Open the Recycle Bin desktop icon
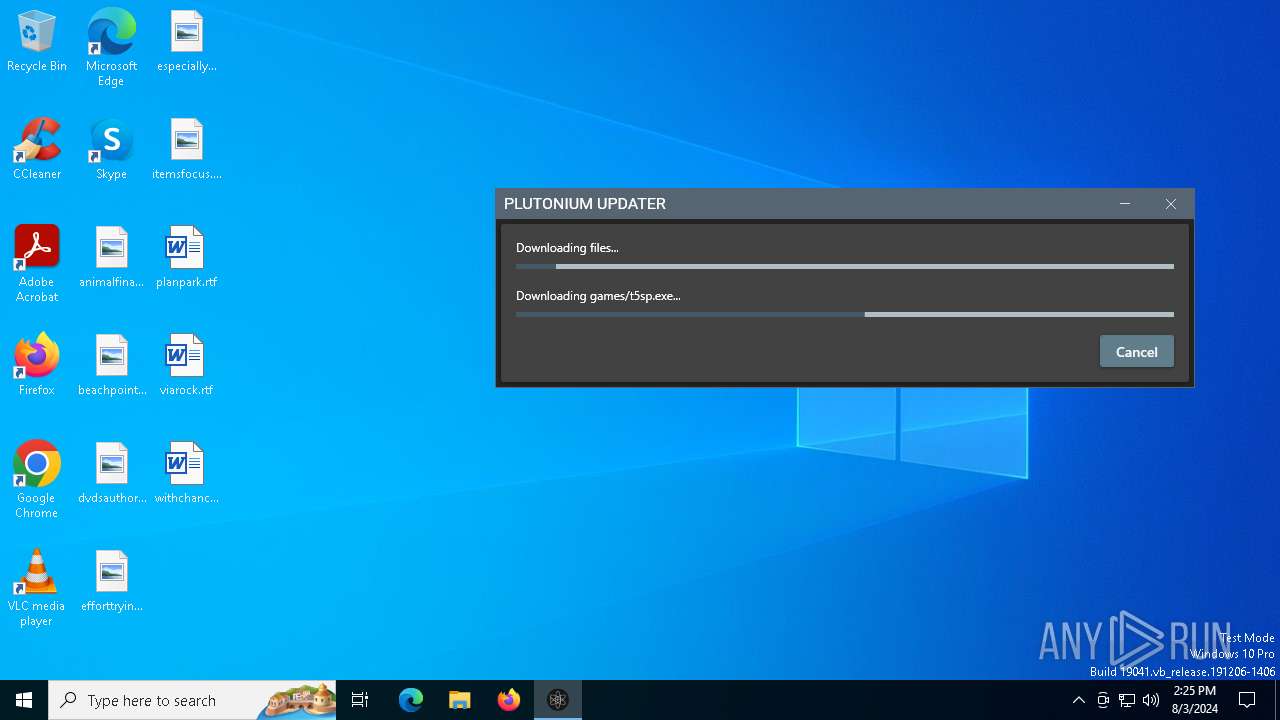This screenshot has height=720, width=1280. (x=37, y=42)
